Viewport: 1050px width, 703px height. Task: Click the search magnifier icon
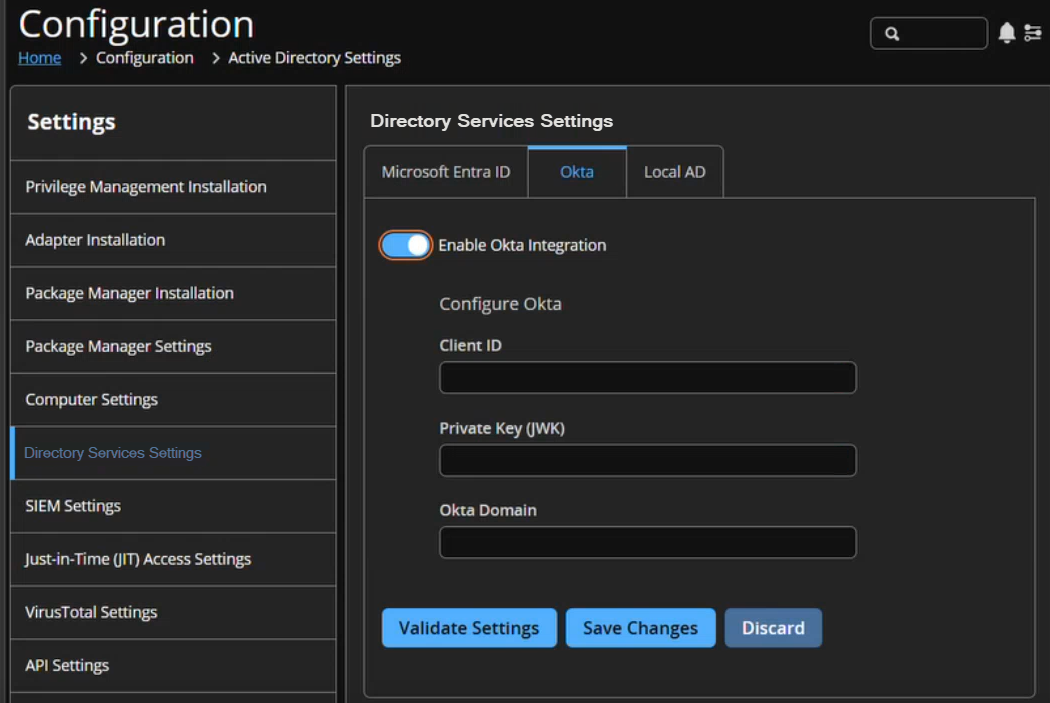click(892, 33)
